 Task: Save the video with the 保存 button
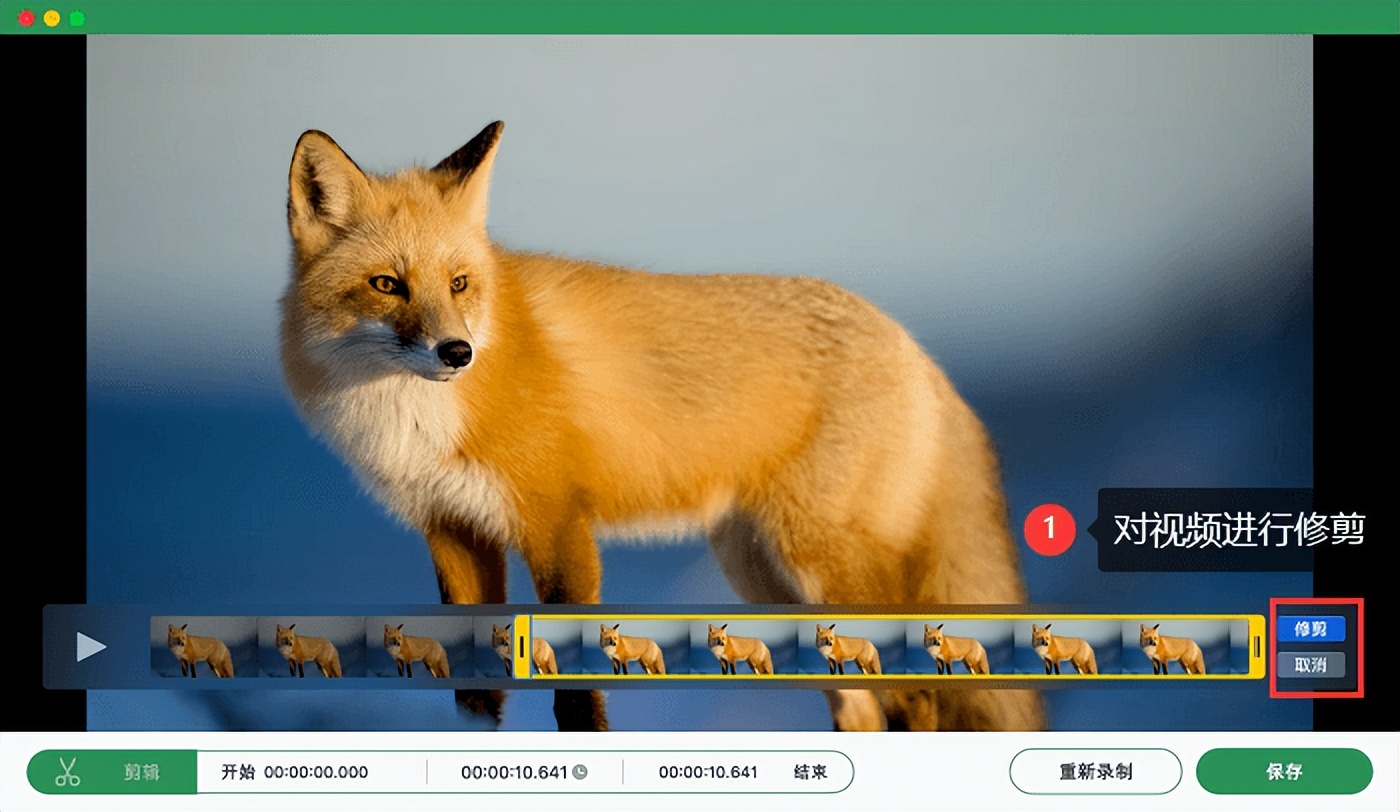coord(1284,772)
